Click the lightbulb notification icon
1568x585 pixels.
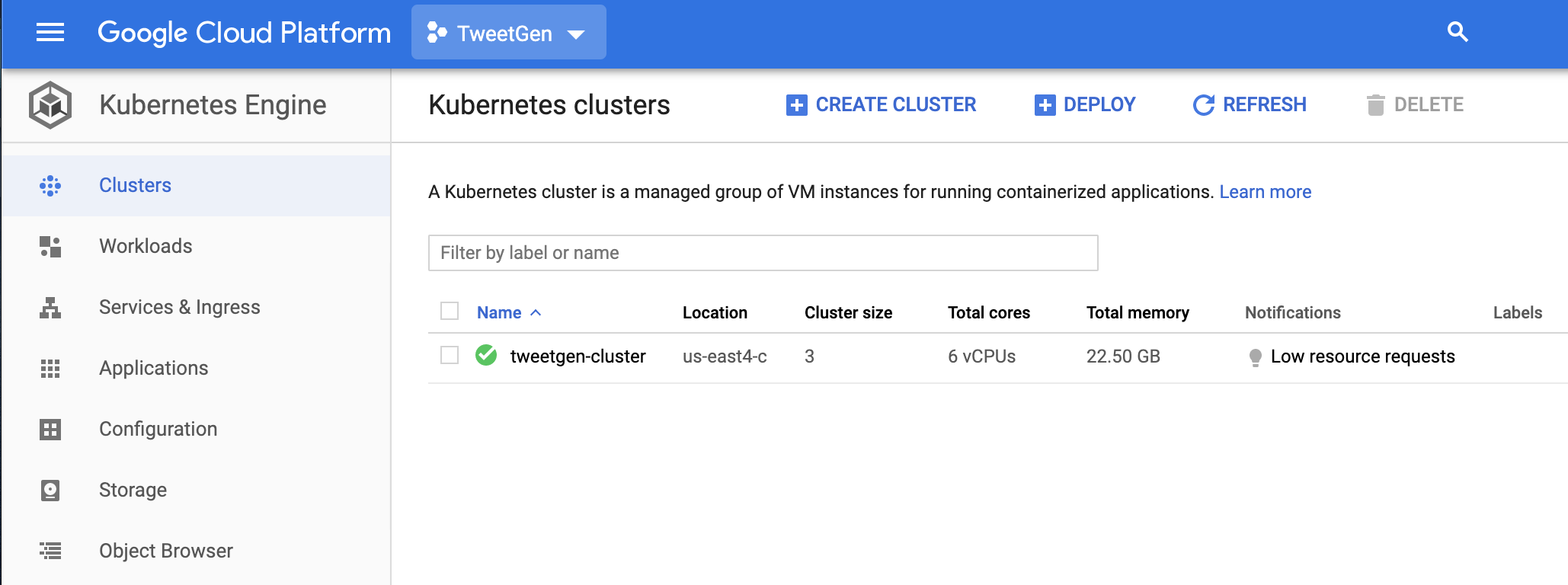coord(1256,357)
